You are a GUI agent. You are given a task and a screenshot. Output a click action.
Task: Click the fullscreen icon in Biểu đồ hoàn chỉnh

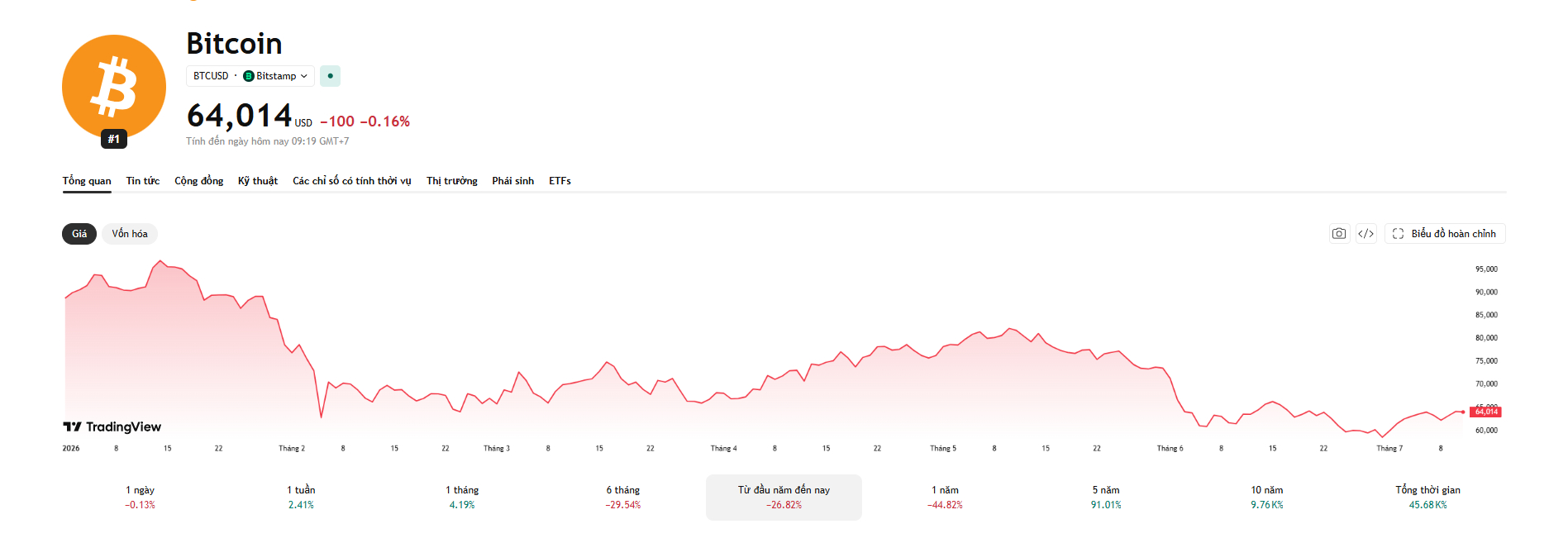tap(1399, 234)
